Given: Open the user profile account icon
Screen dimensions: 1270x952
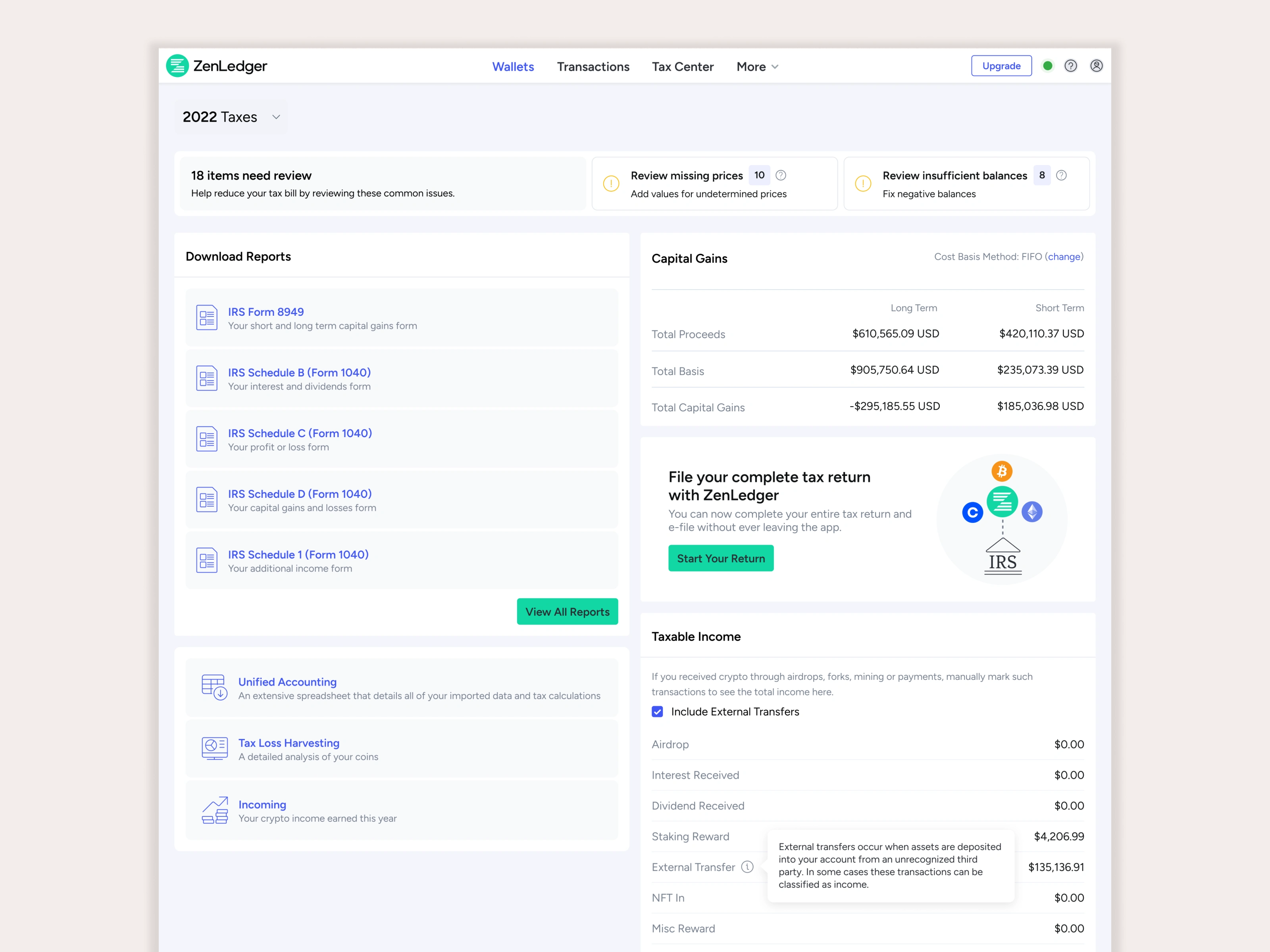Looking at the screenshot, I should coord(1096,66).
